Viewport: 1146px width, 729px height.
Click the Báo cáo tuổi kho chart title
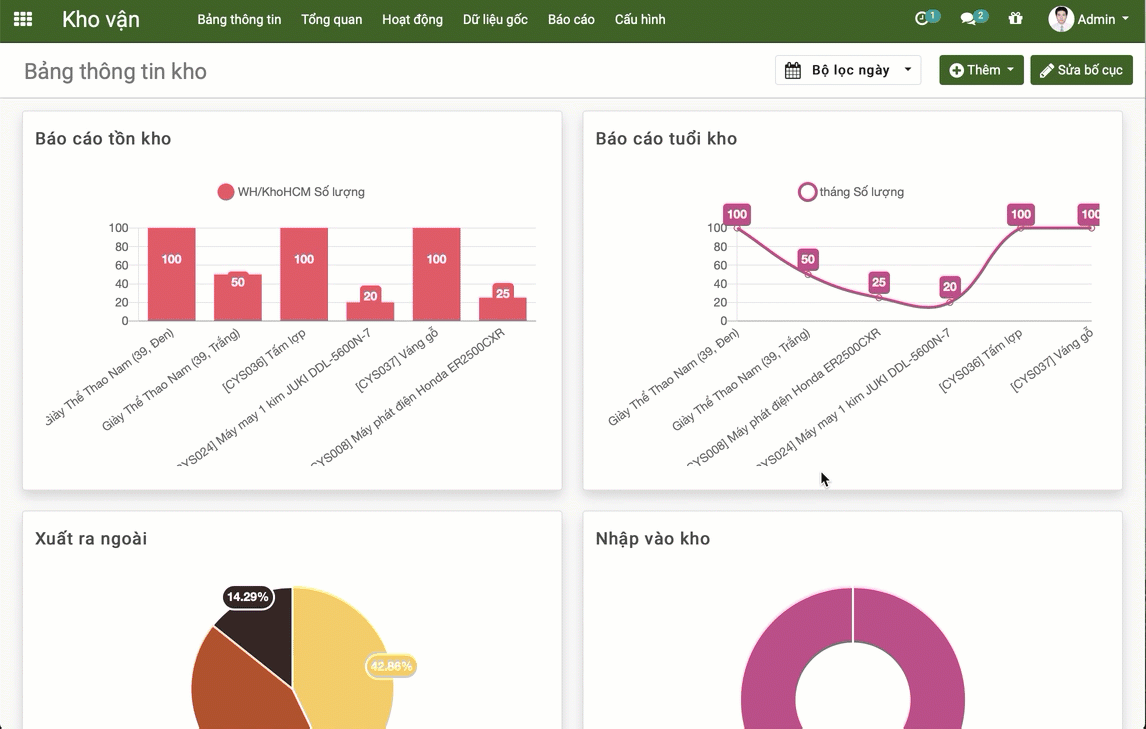click(666, 139)
